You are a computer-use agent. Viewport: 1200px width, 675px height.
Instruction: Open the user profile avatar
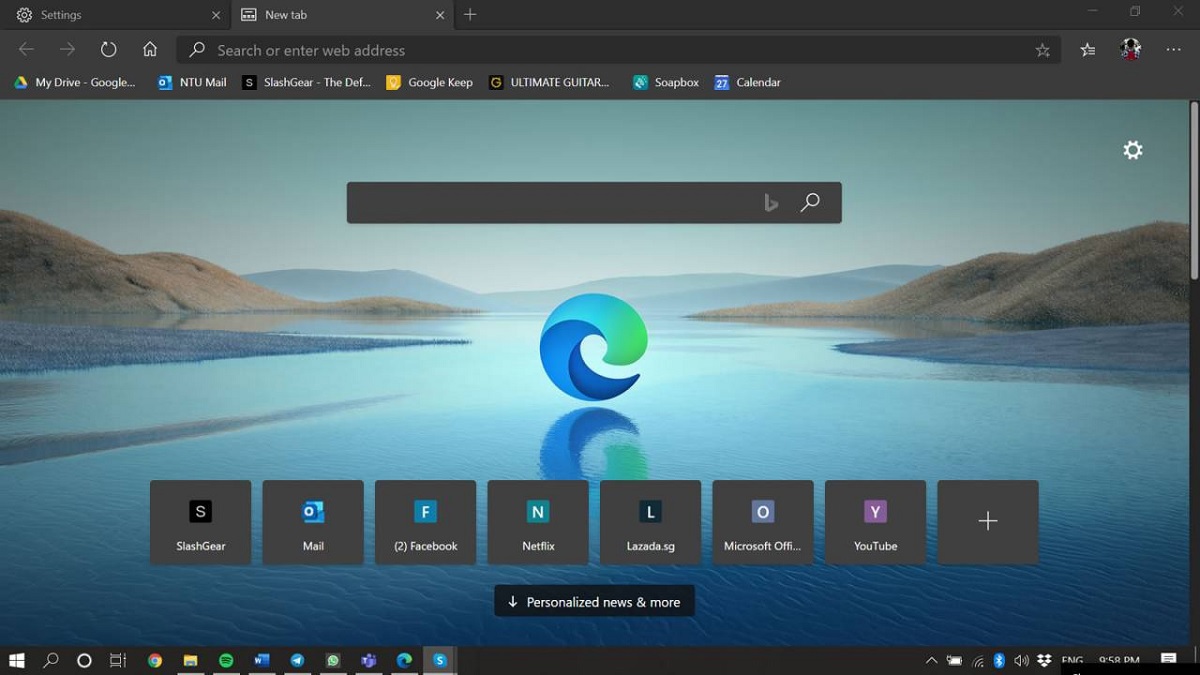click(1131, 50)
